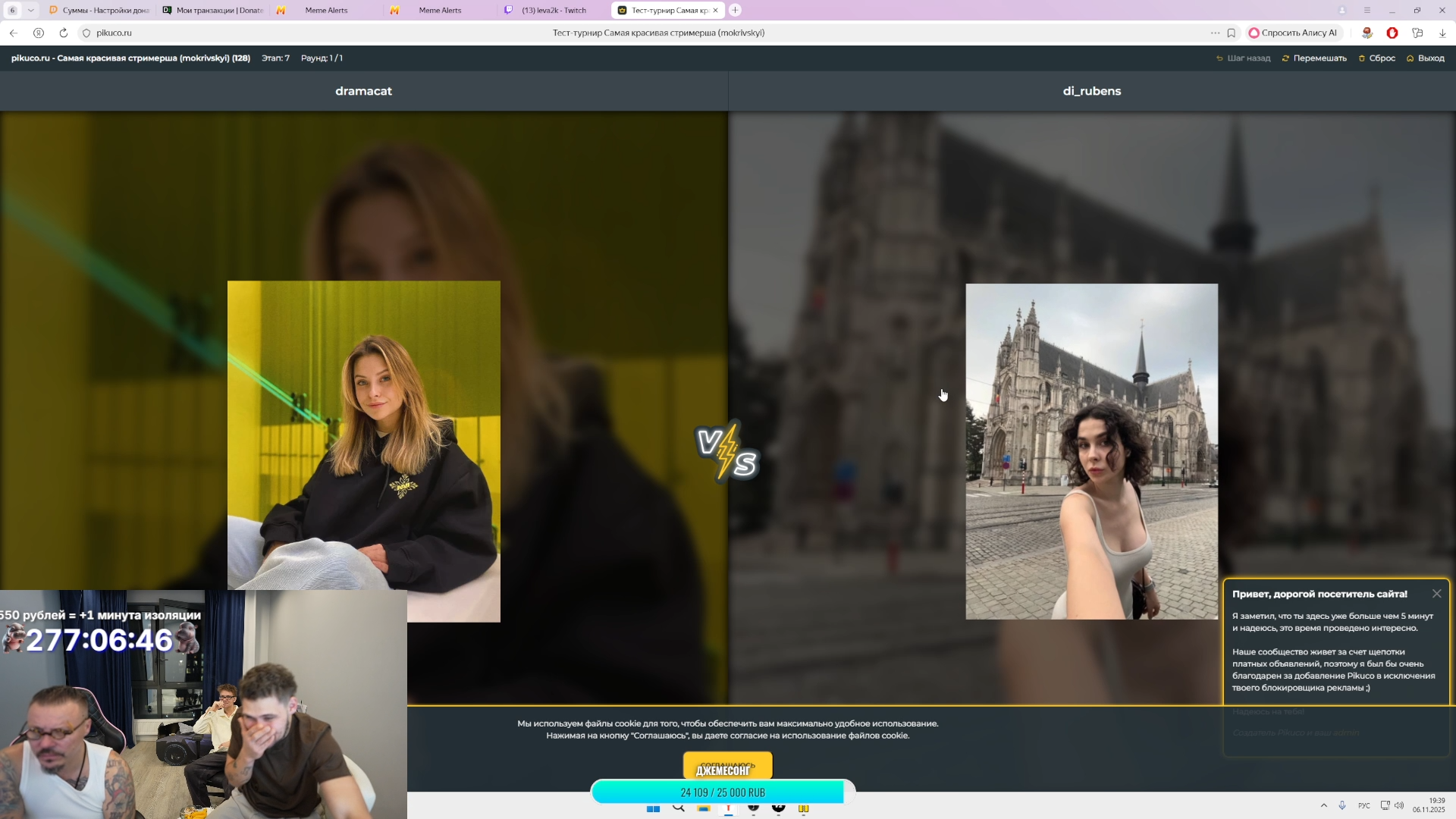Viewport: 1456px width, 819px height.
Task: Pick the di_rubens photo
Action: pos(1091,451)
